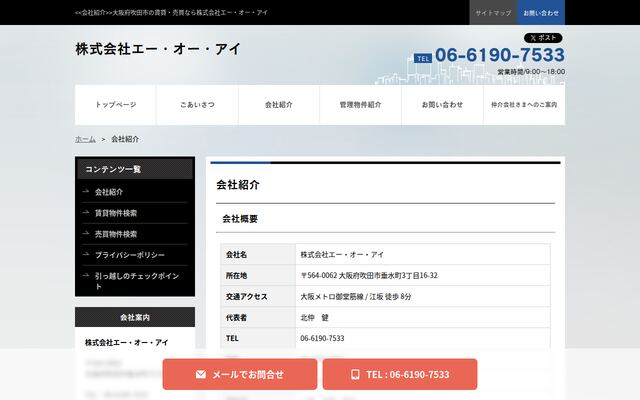Click the メールでお問合せ button
The width and height of the screenshot is (640, 400).
coord(240,374)
